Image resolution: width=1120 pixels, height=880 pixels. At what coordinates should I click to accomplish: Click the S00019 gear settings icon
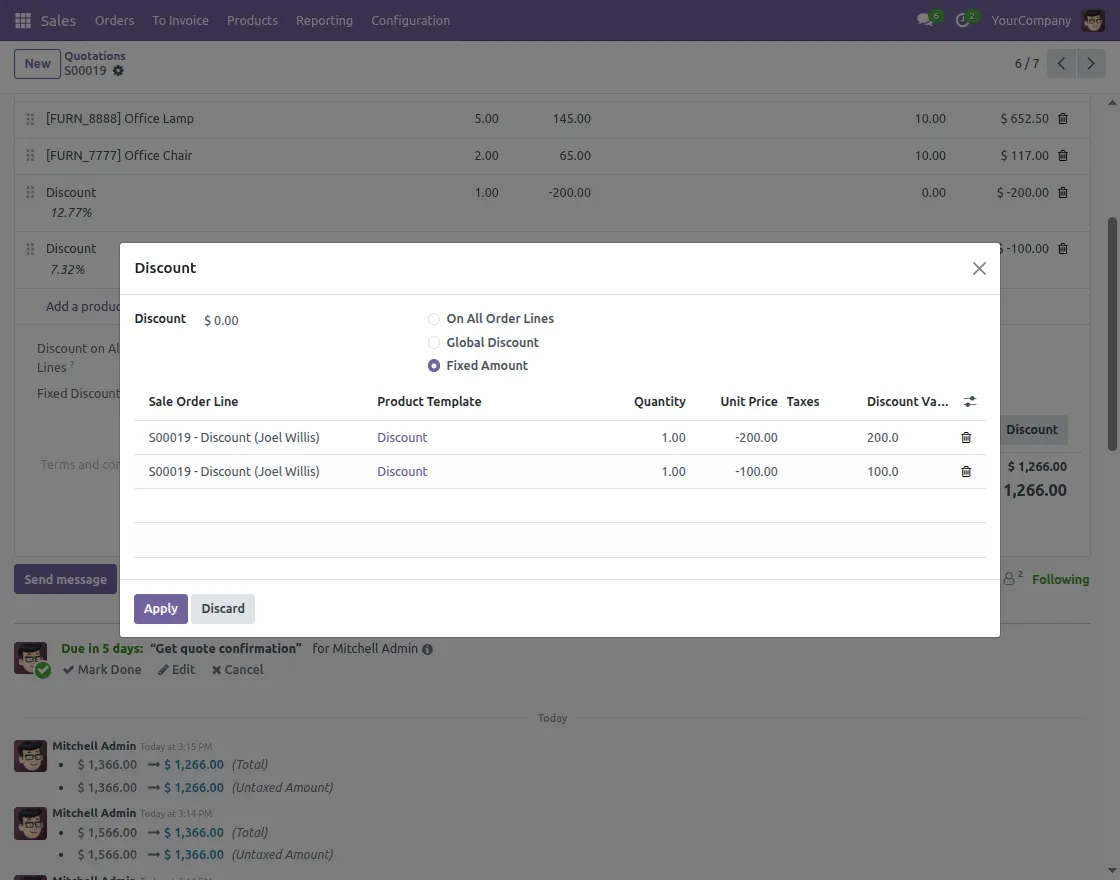pos(118,71)
